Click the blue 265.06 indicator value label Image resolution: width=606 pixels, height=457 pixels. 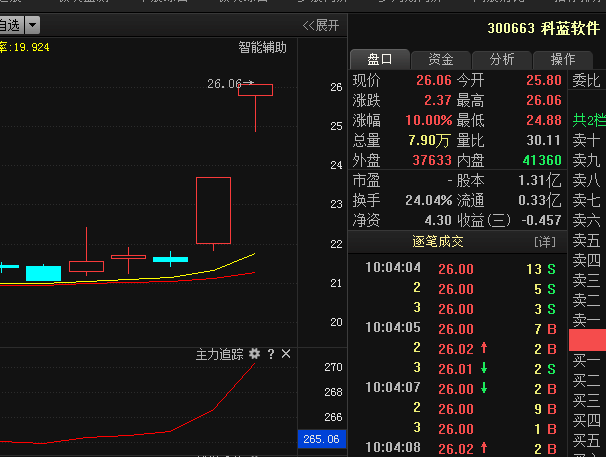[x=322, y=439]
